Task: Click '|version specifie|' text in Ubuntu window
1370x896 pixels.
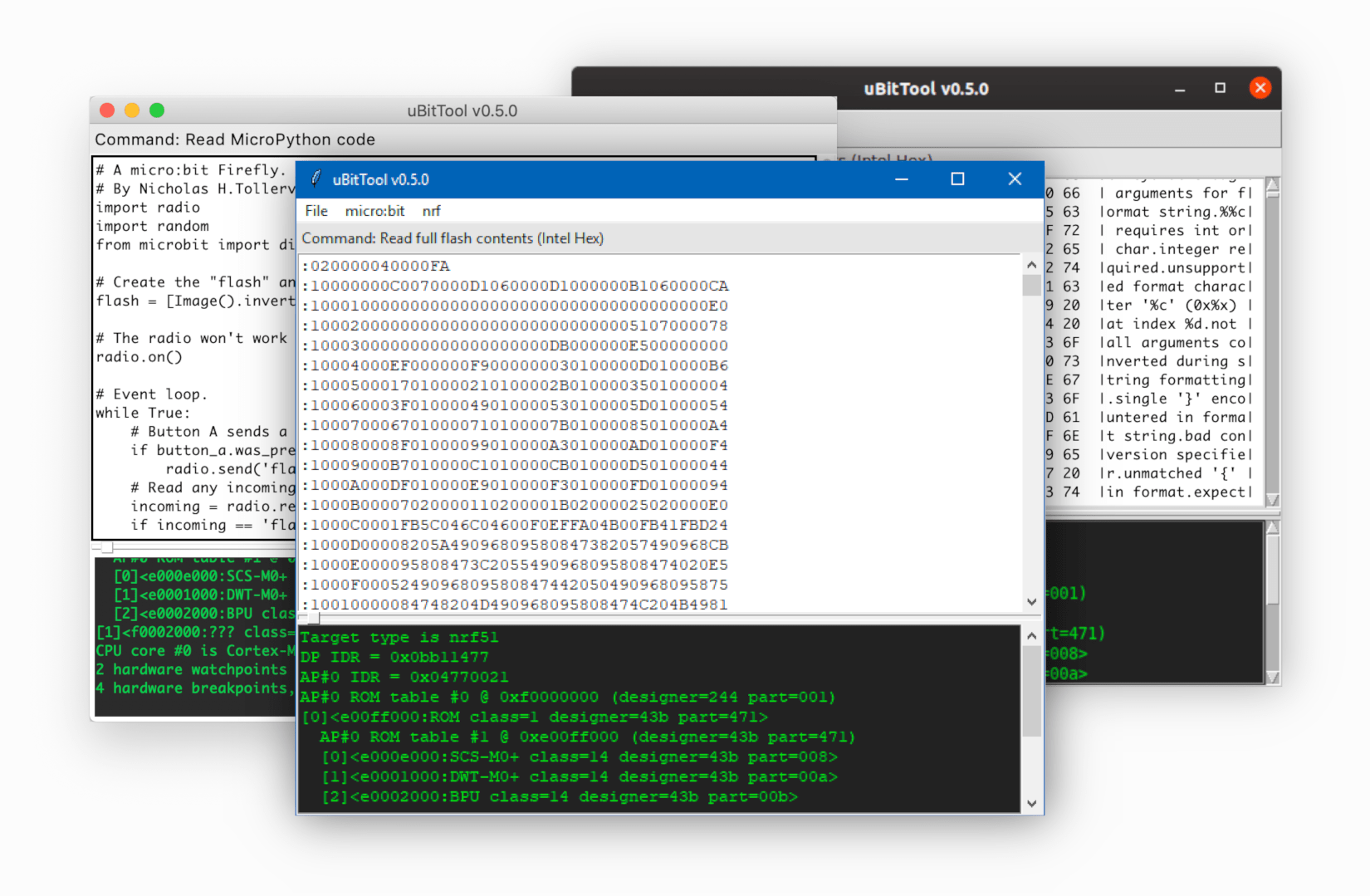Action: click(x=1177, y=454)
